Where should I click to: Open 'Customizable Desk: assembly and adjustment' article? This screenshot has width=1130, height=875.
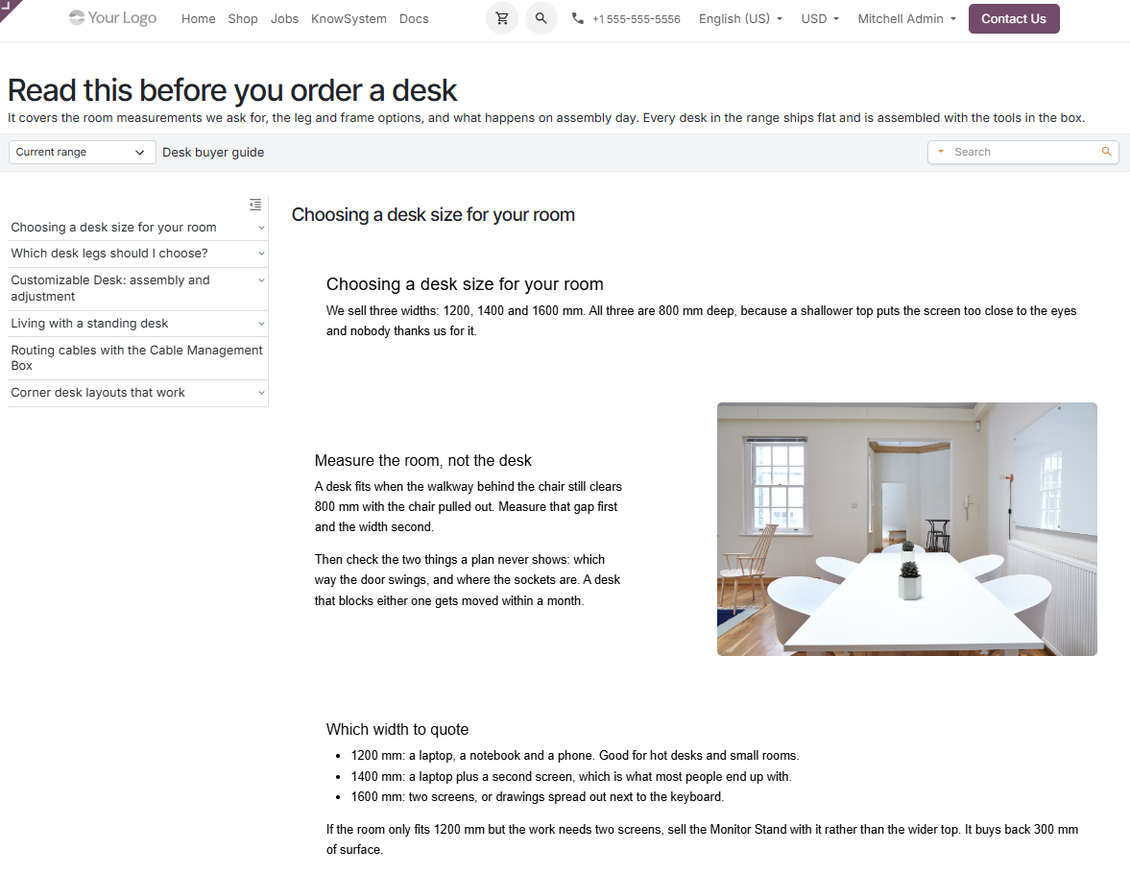[x=110, y=288]
